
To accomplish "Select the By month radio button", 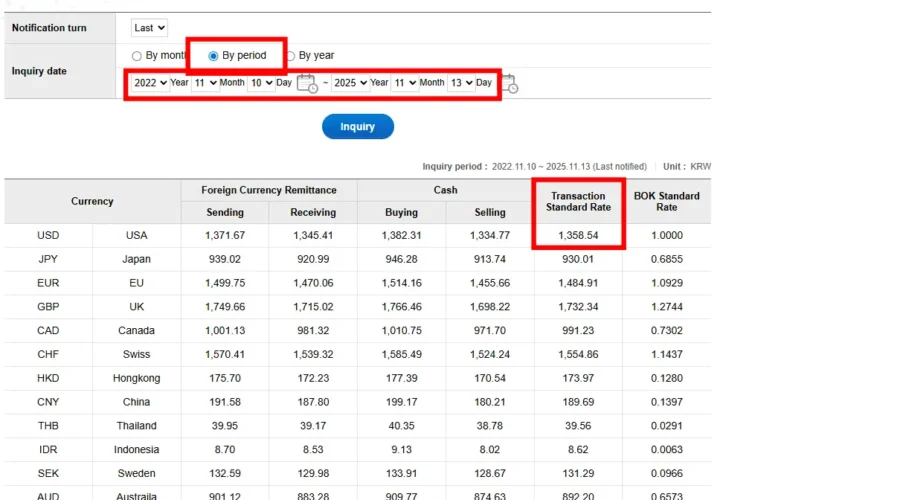I will click(x=138, y=56).
